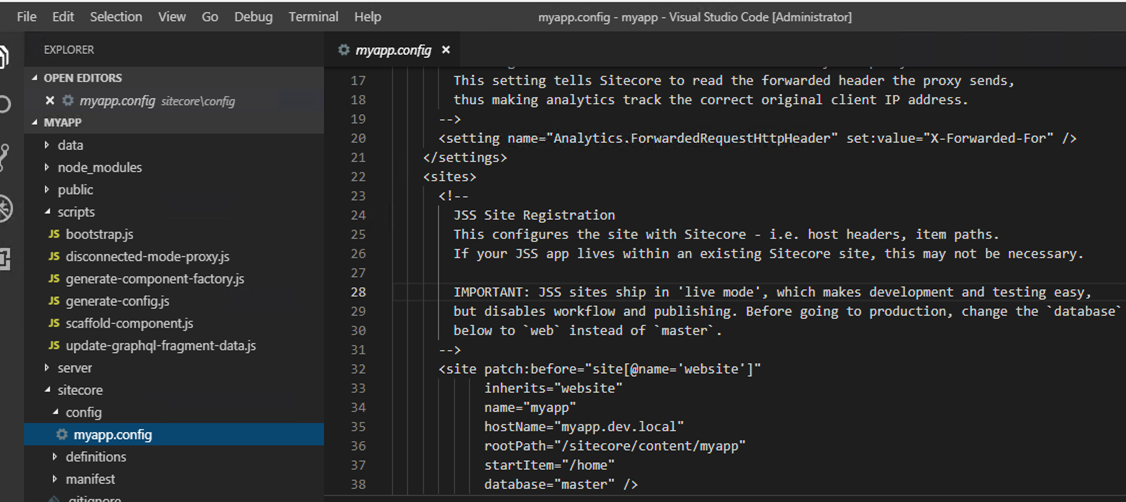
Task: Click the site patch:before line
Action: click(x=600, y=369)
